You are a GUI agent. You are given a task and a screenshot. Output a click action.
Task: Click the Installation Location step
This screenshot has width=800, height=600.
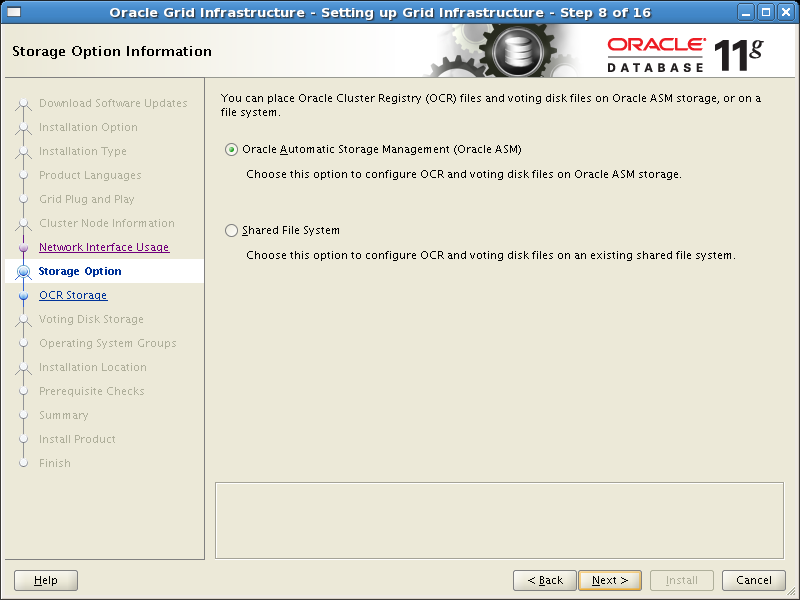click(x=93, y=367)
